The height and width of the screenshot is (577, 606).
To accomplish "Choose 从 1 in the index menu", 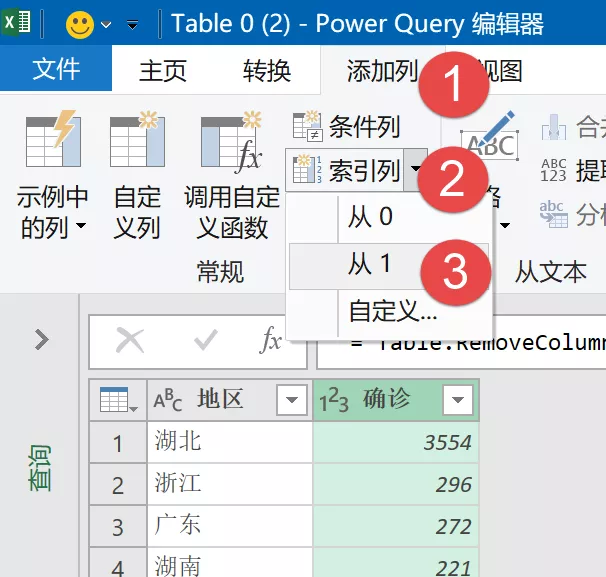I will [x=388, y=265].
